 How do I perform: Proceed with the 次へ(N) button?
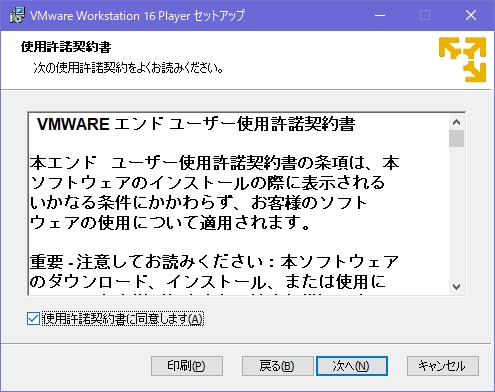pos(352,366)
